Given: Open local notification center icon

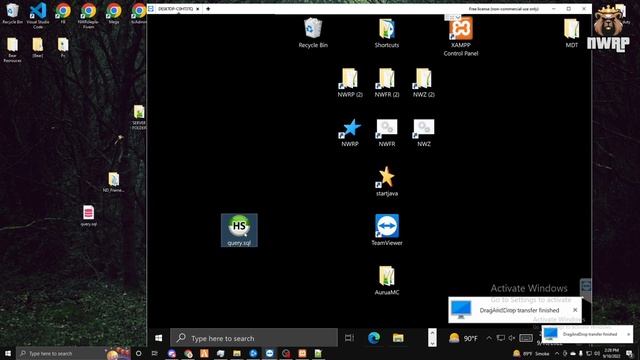Looking at the screenshot, I should click(629, 353).
